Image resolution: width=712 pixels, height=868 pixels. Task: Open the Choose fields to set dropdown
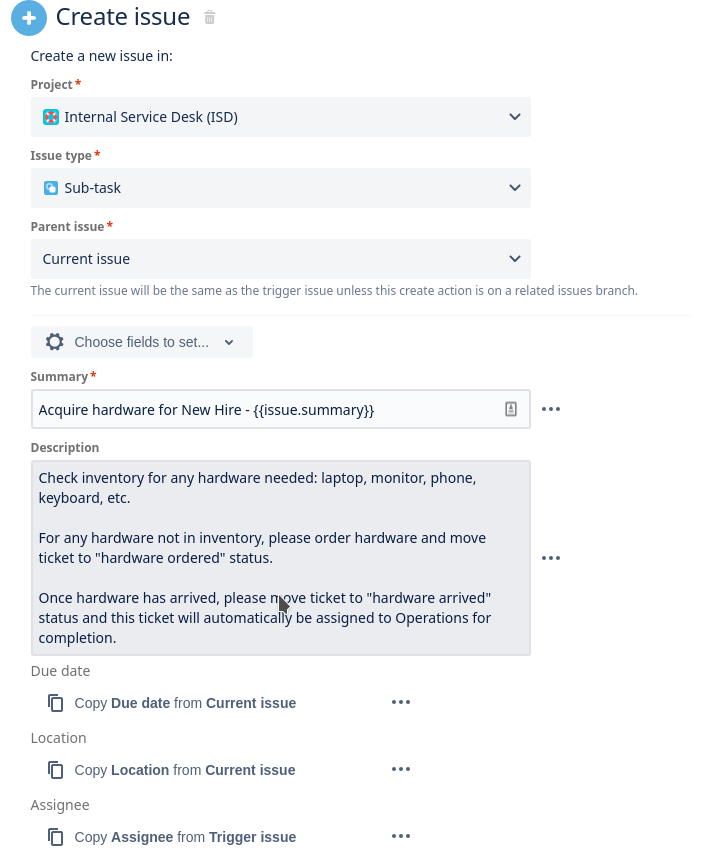coord(229,341)
